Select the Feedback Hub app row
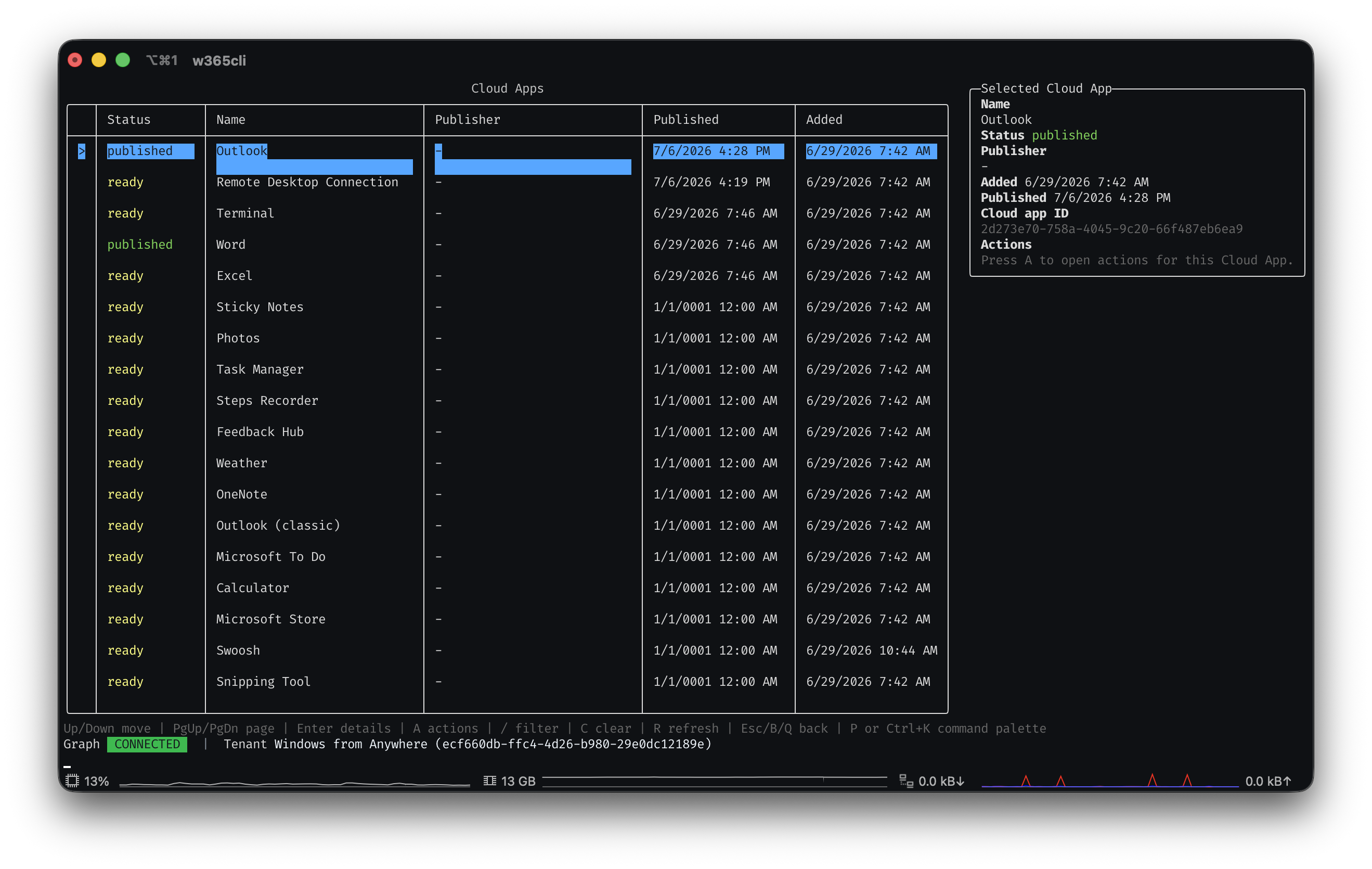 pos(507,432)
